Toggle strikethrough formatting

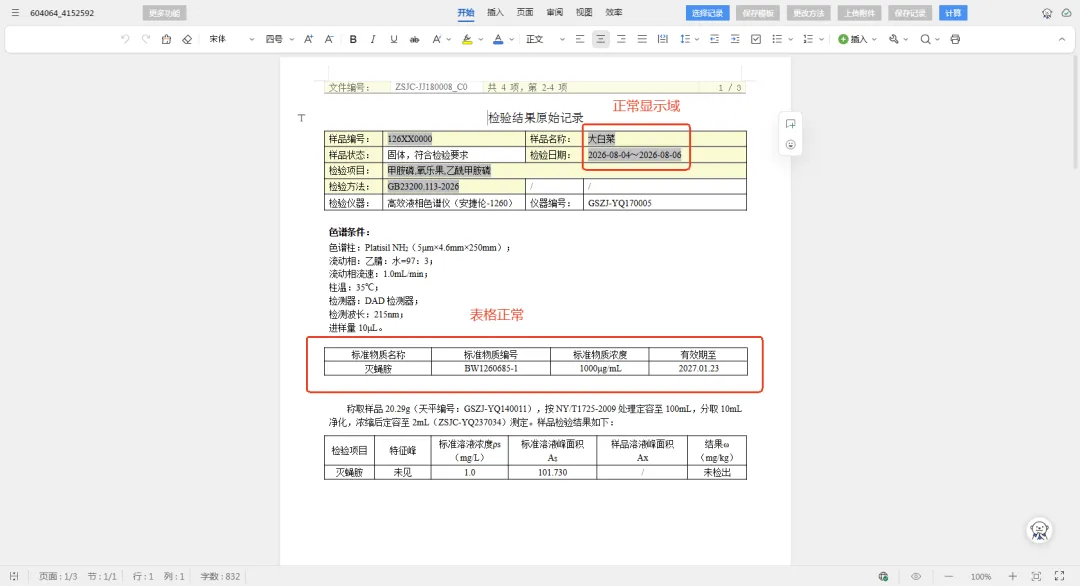414,39
